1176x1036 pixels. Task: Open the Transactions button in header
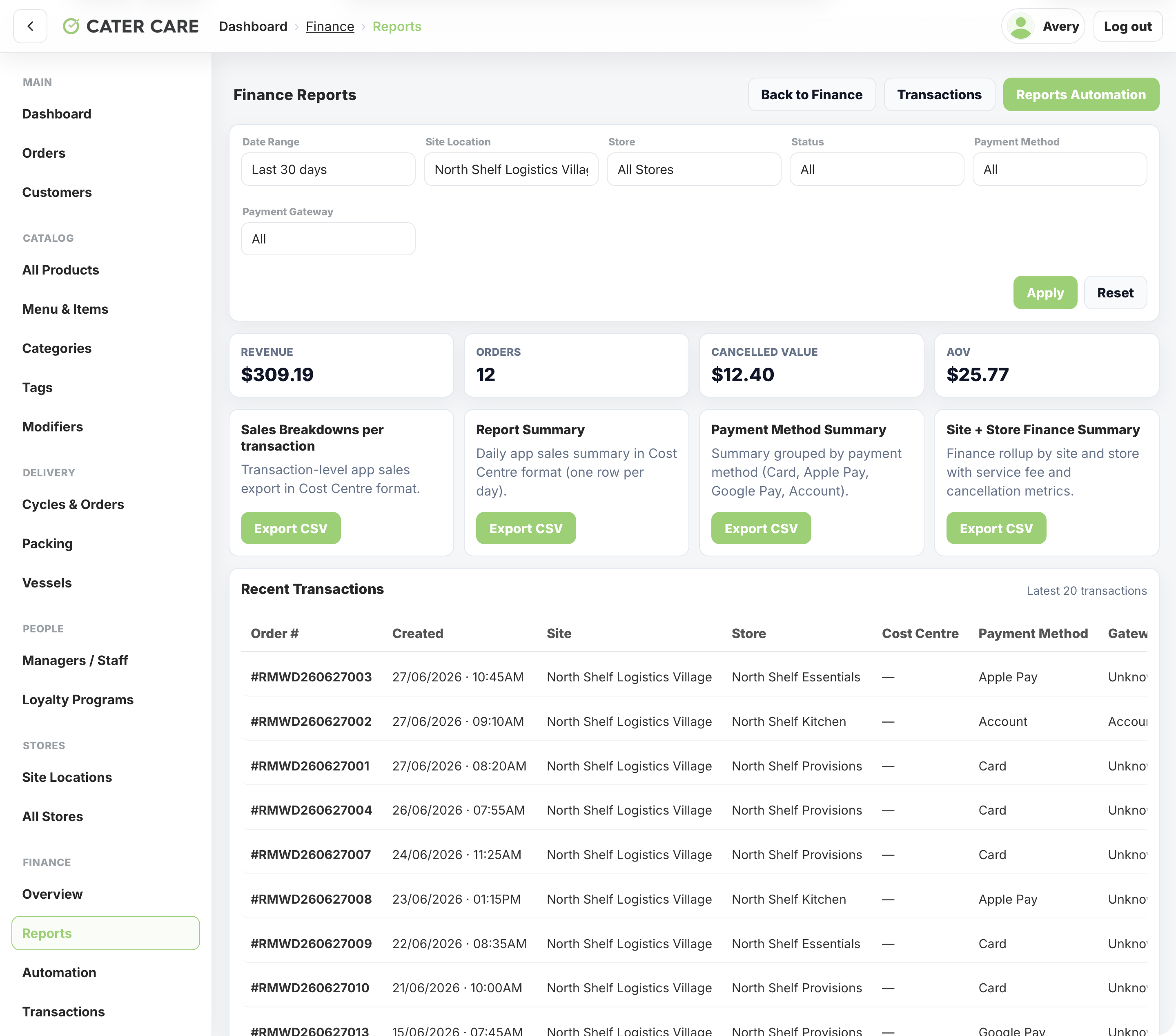tap(939, 94)
